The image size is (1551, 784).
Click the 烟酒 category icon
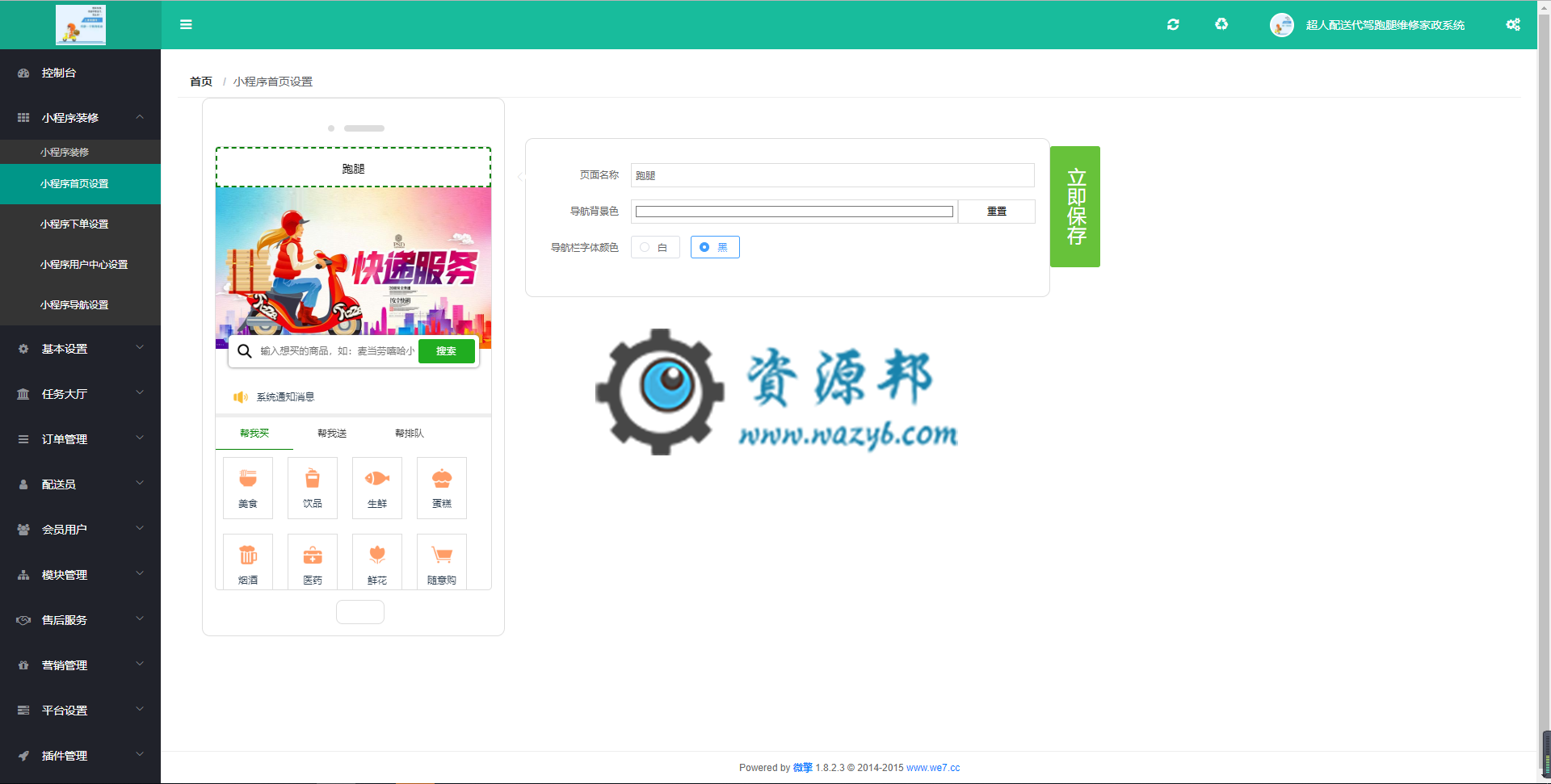tap(248, 556)
